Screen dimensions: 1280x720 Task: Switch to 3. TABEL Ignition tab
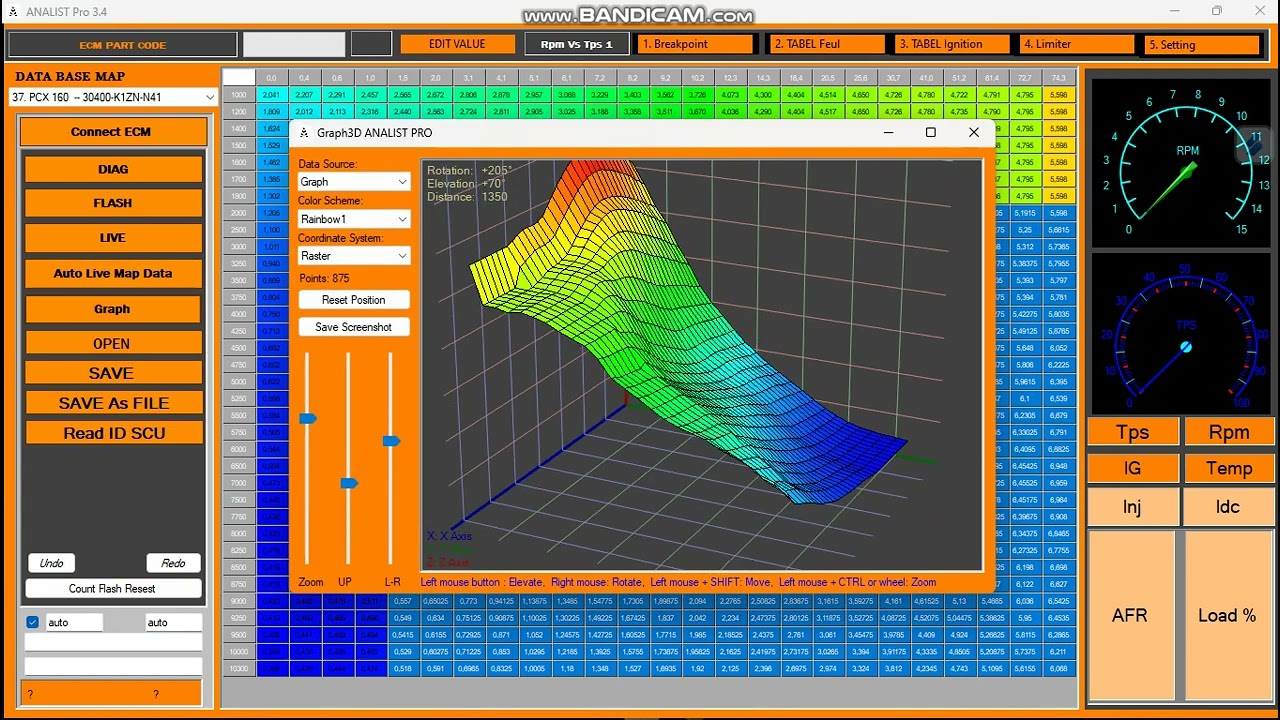[953, 44]
